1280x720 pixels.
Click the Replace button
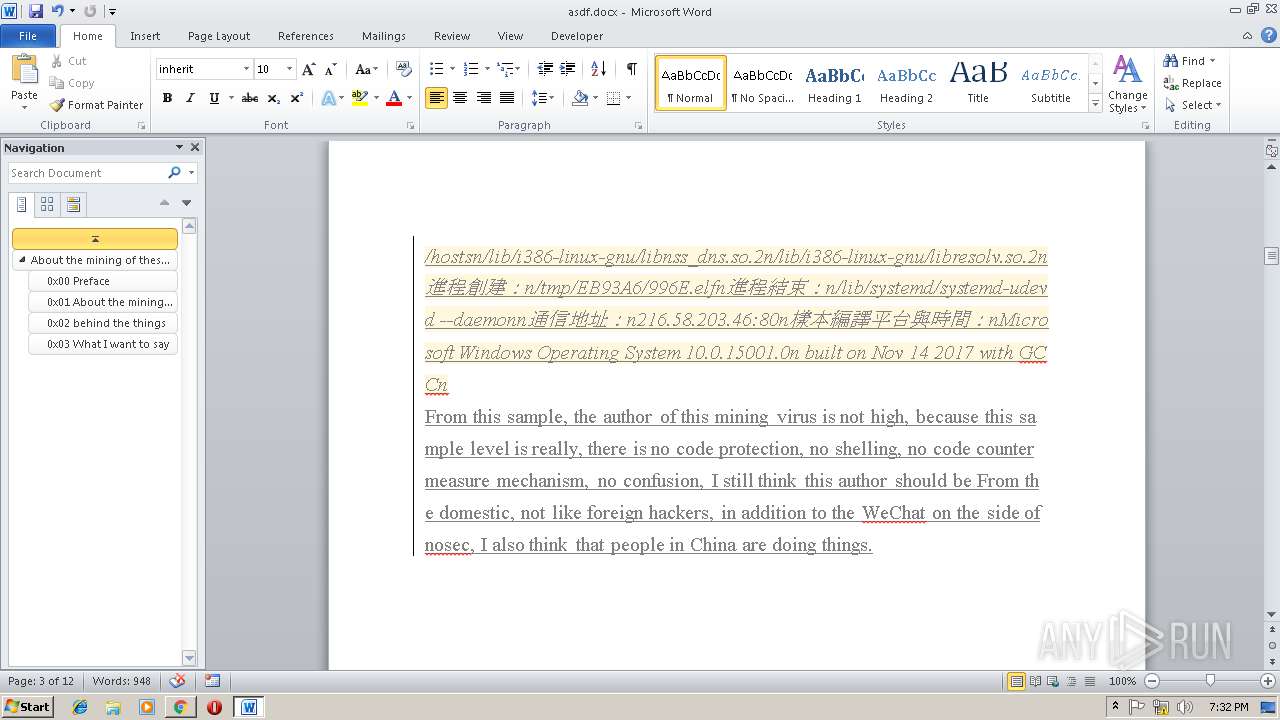pos(1192,83)
